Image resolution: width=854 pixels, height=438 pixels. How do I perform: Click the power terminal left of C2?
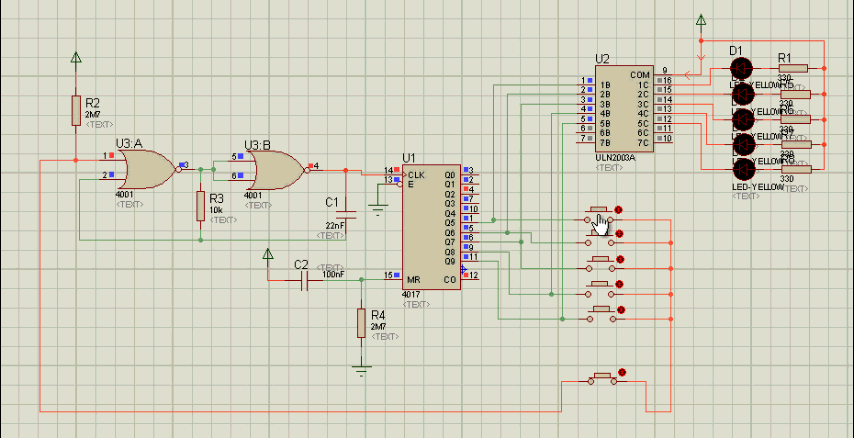[267, 256]
